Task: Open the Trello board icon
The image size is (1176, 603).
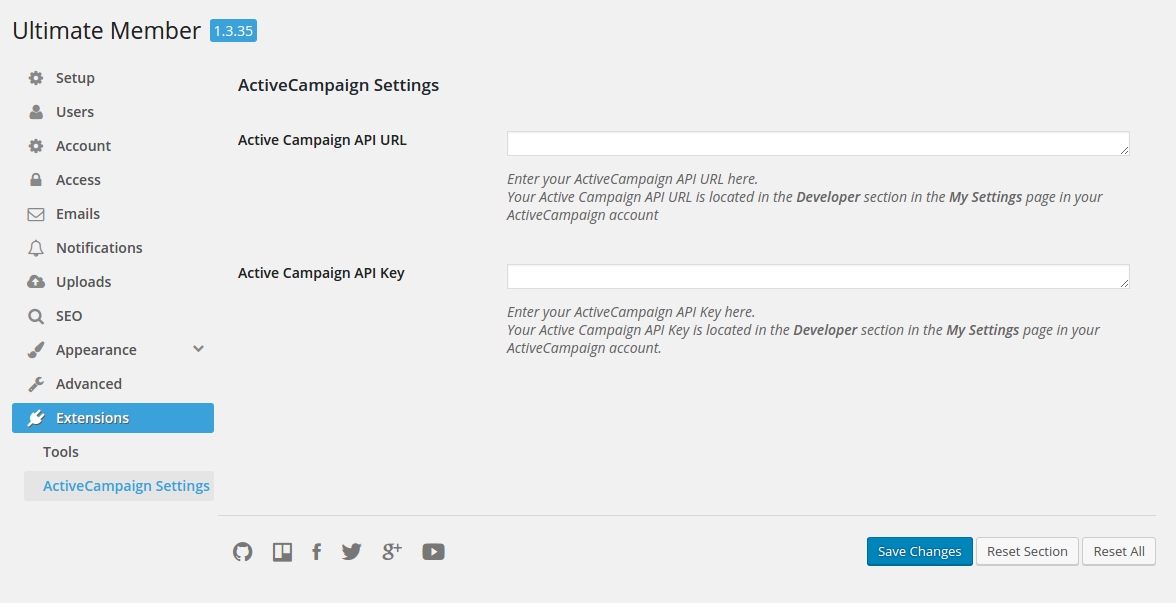Action: point(282,552)
